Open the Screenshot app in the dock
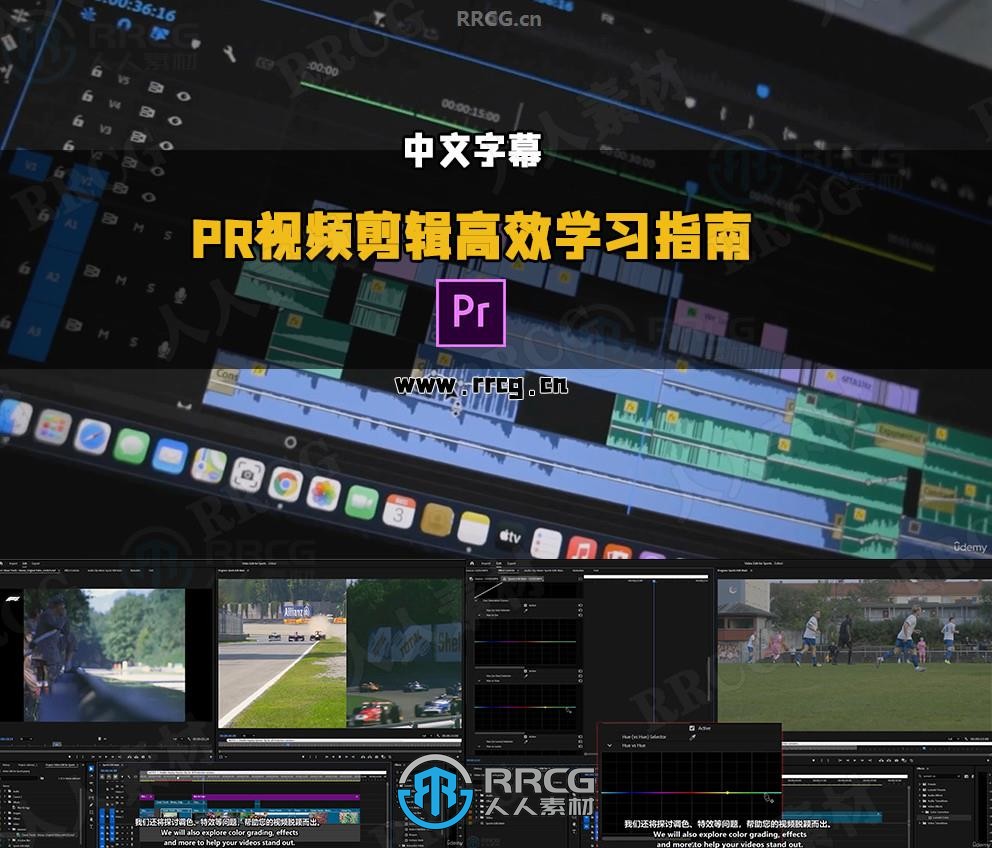The height and width of the screenshot is (848, 992). click(247, 475)
